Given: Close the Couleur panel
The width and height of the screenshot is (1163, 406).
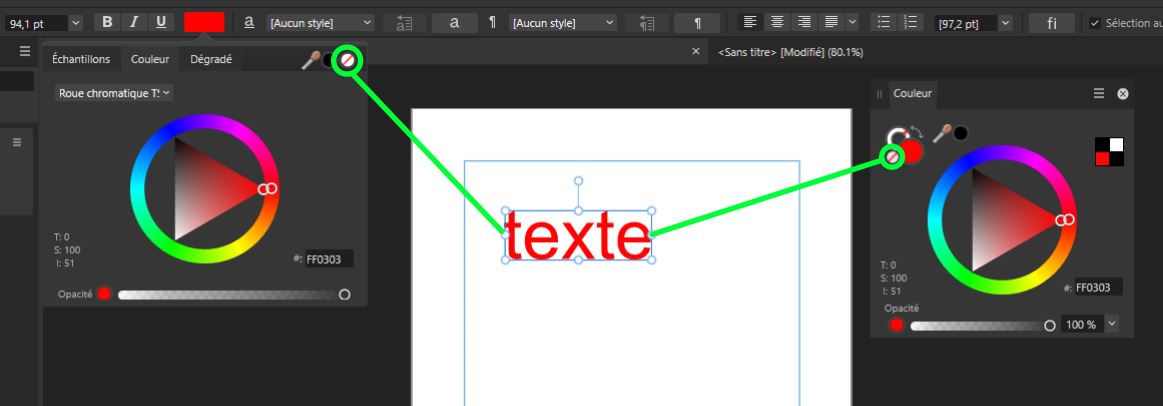Looking at the screenshot, I should point(1123,94).
